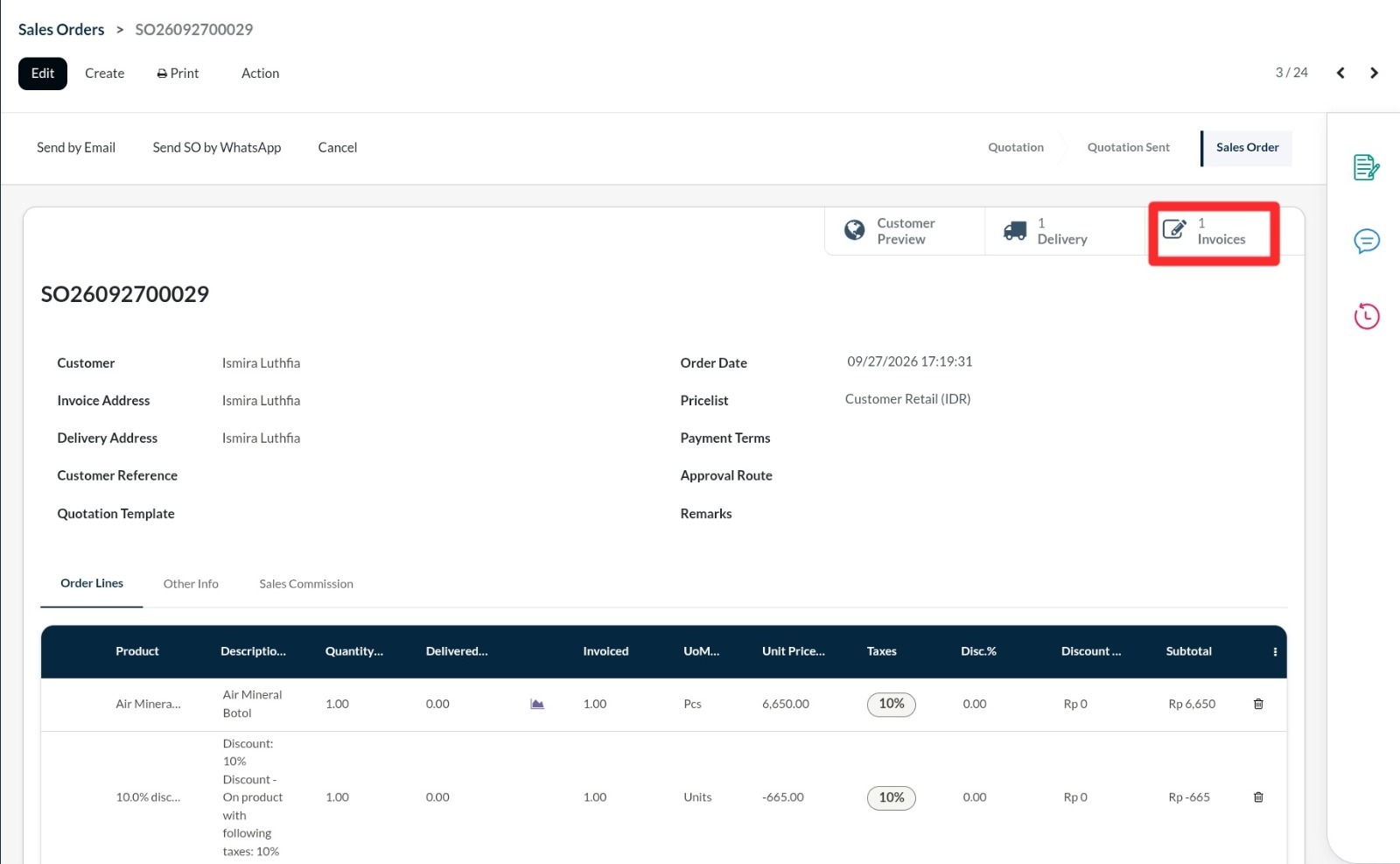Open the Action dropdown menu
The width and height of the screenshot is (1400, 864).
[260, 74]
